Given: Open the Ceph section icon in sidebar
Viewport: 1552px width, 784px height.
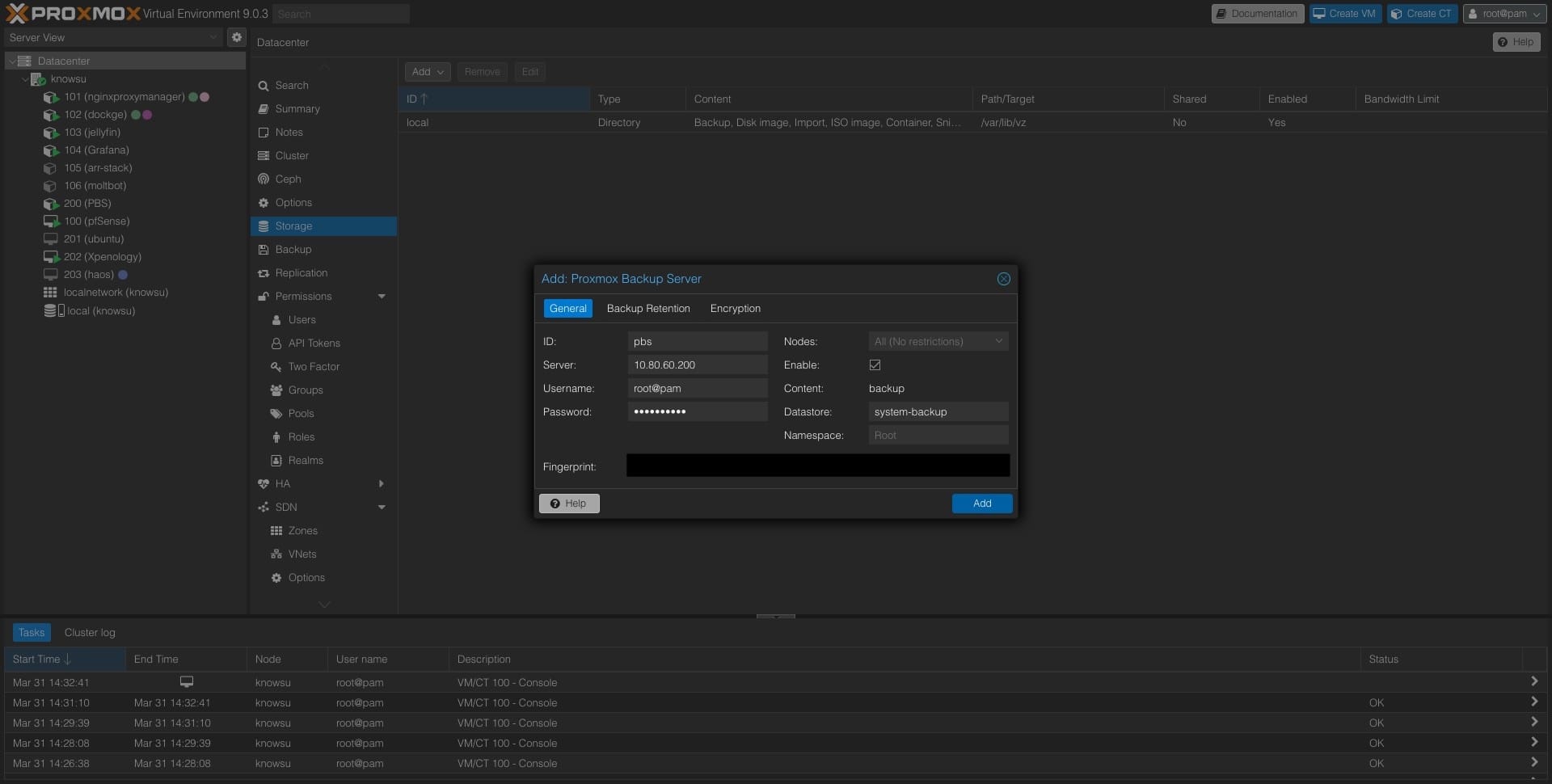Looking at the screenshot, I should pos(264,179).
